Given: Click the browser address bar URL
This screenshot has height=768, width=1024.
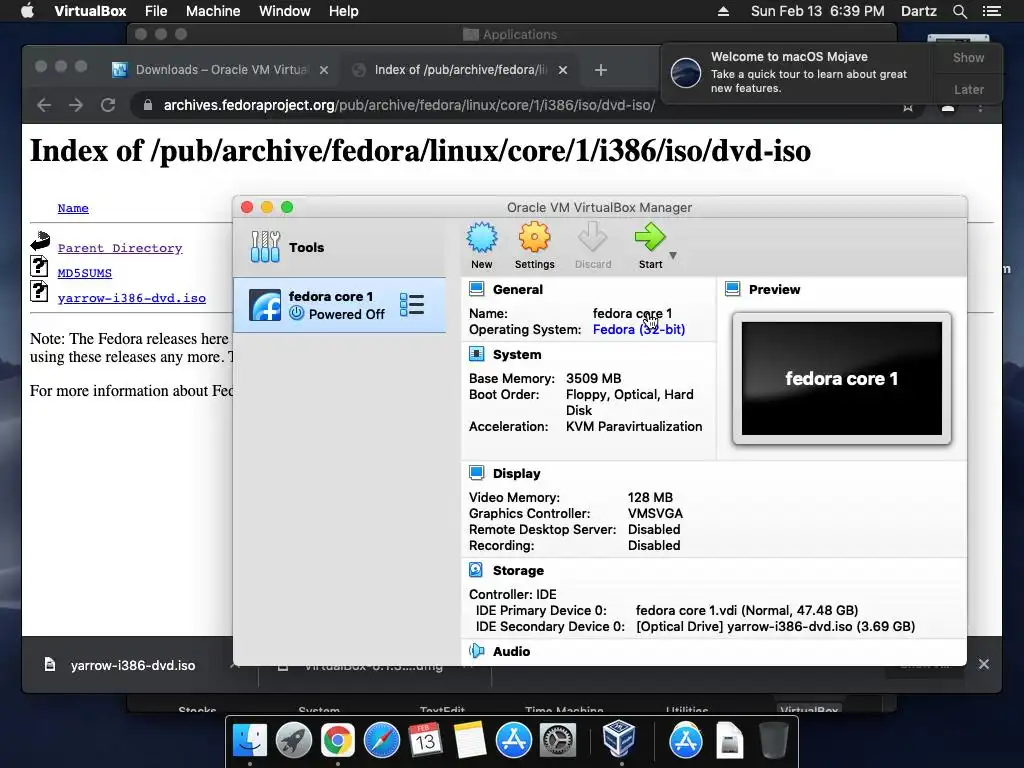Looking at the screenshot, I should click(x=409, y=105).
